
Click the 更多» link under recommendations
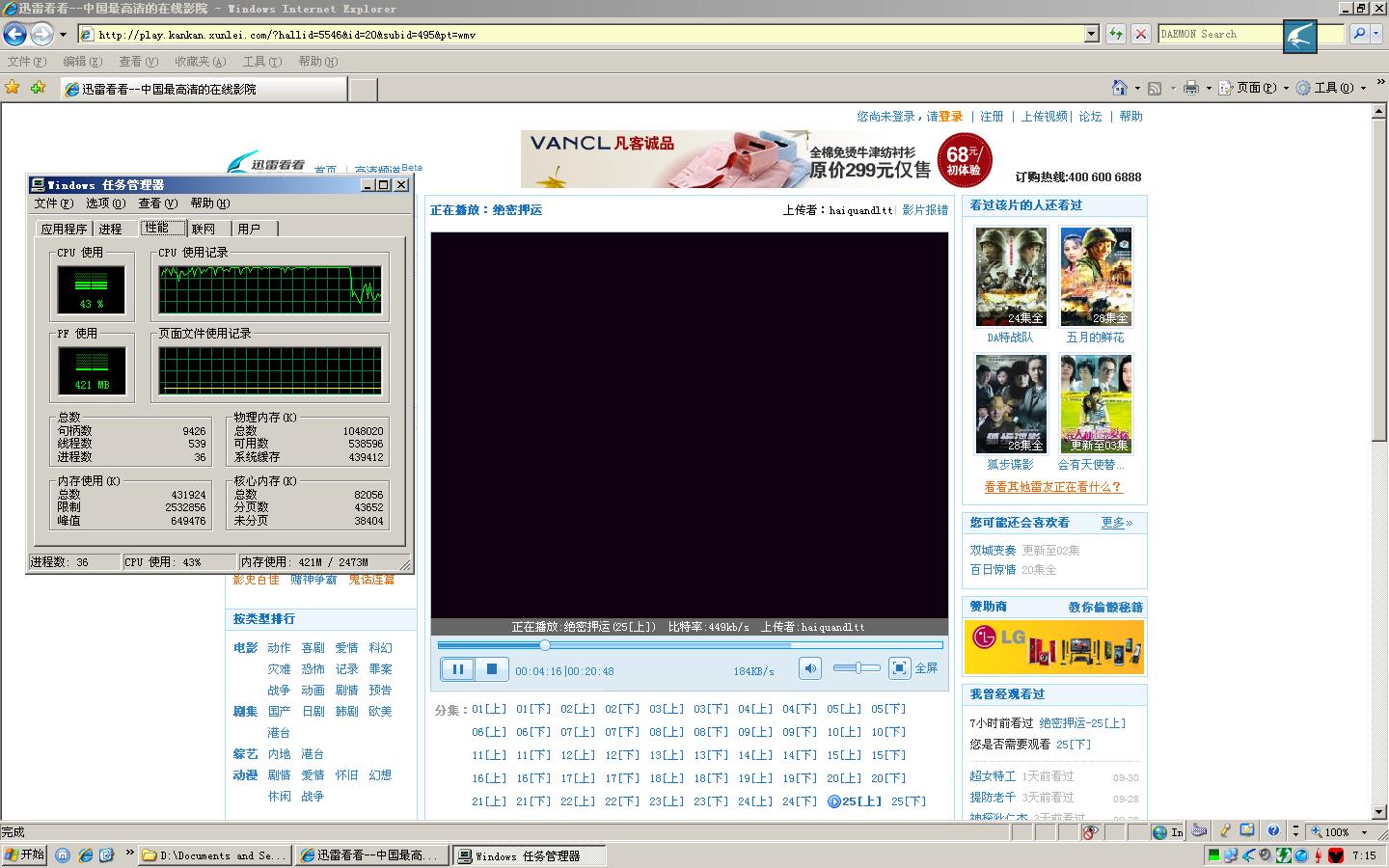pos(1117,523)
